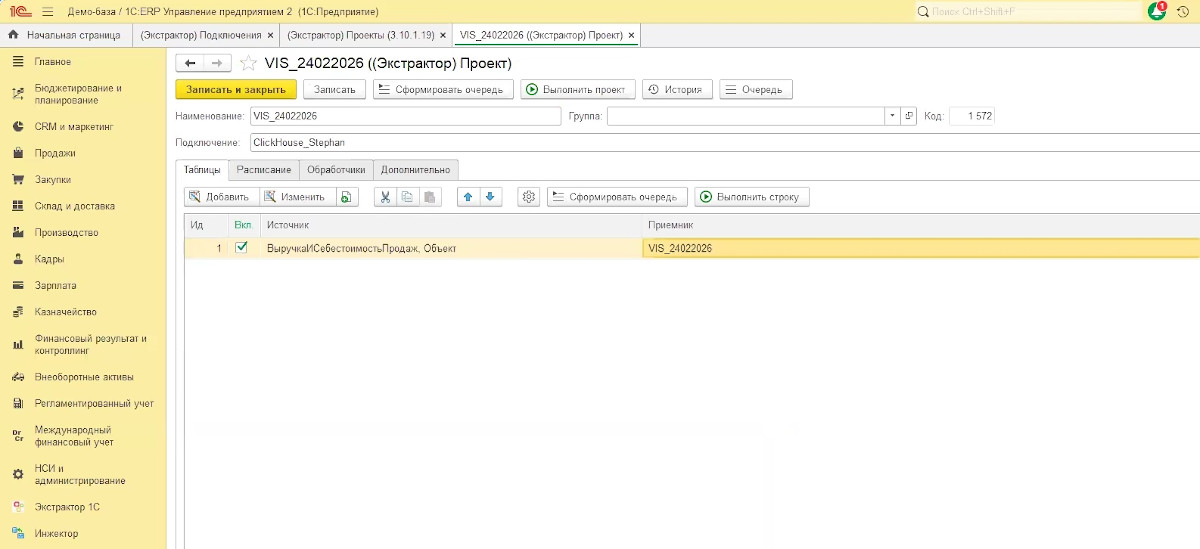Image resolution: width=1200 pixels, height=549 pixels.
Task: Open the main hamburger menu beside the 1C logo
Action: coord(47,11)
